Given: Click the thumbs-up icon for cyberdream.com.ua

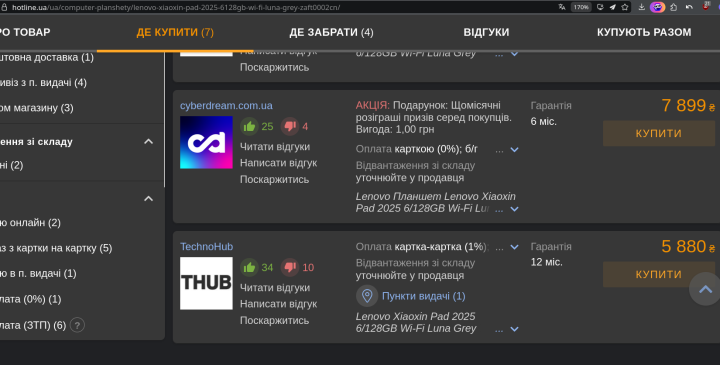Looking at the screenshot, I should 249,126.
